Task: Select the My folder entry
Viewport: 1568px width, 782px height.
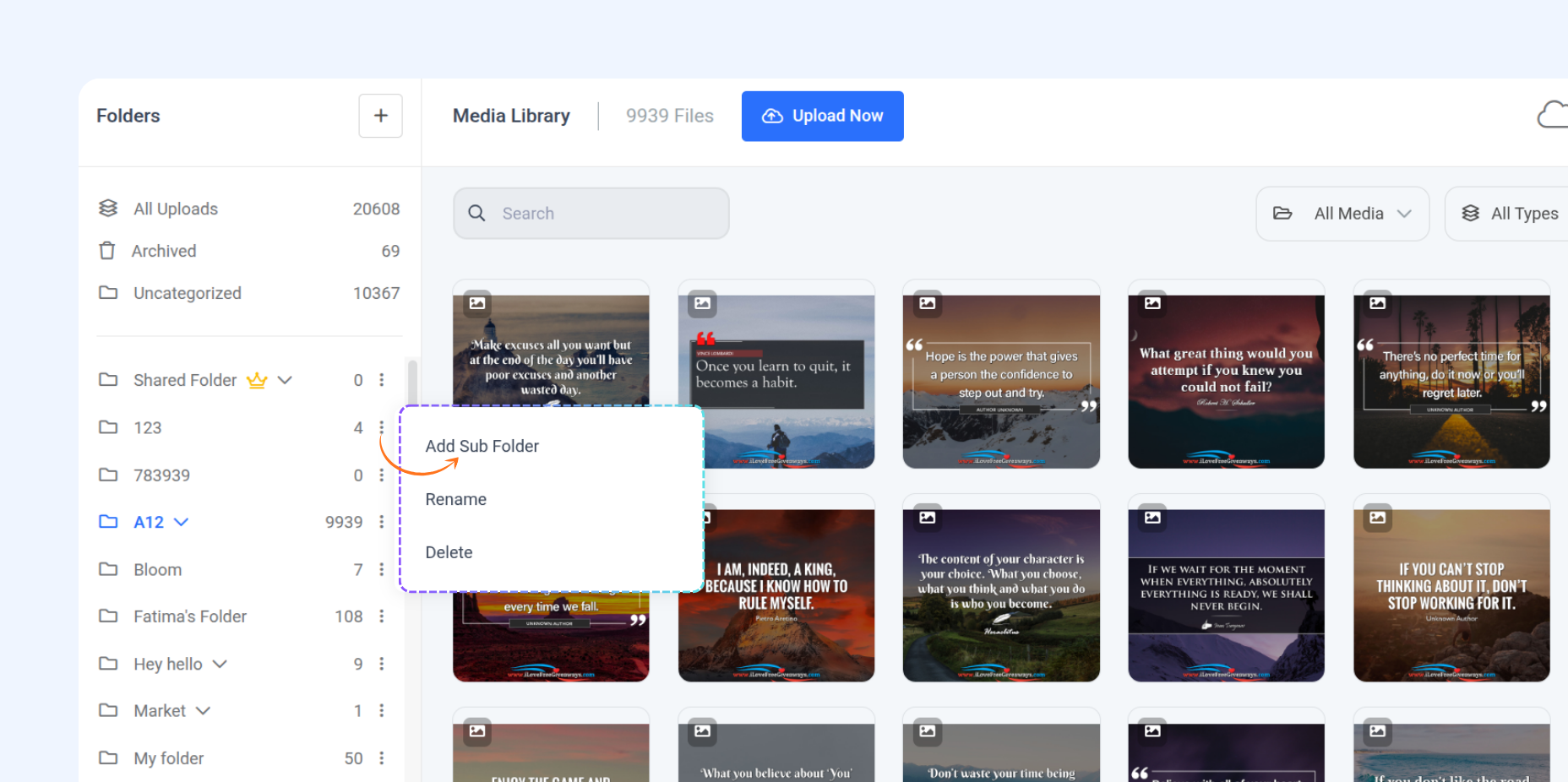Action: tap(168, 758)
